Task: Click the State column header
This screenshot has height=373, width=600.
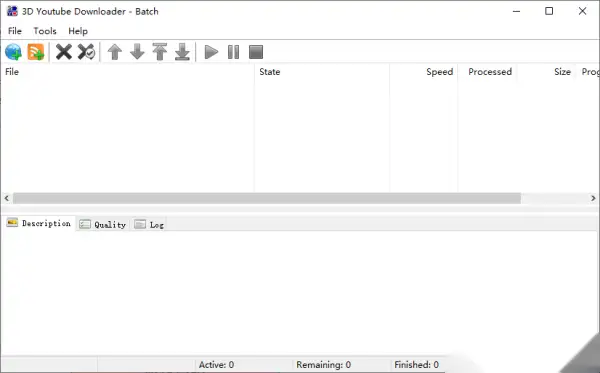Action: [322, 72]
